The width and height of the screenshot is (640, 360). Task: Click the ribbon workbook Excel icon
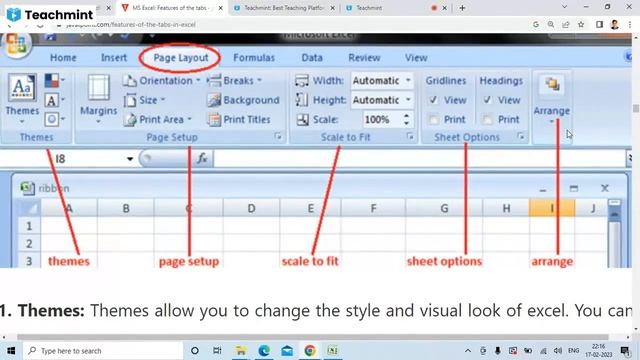pos(27,188)
